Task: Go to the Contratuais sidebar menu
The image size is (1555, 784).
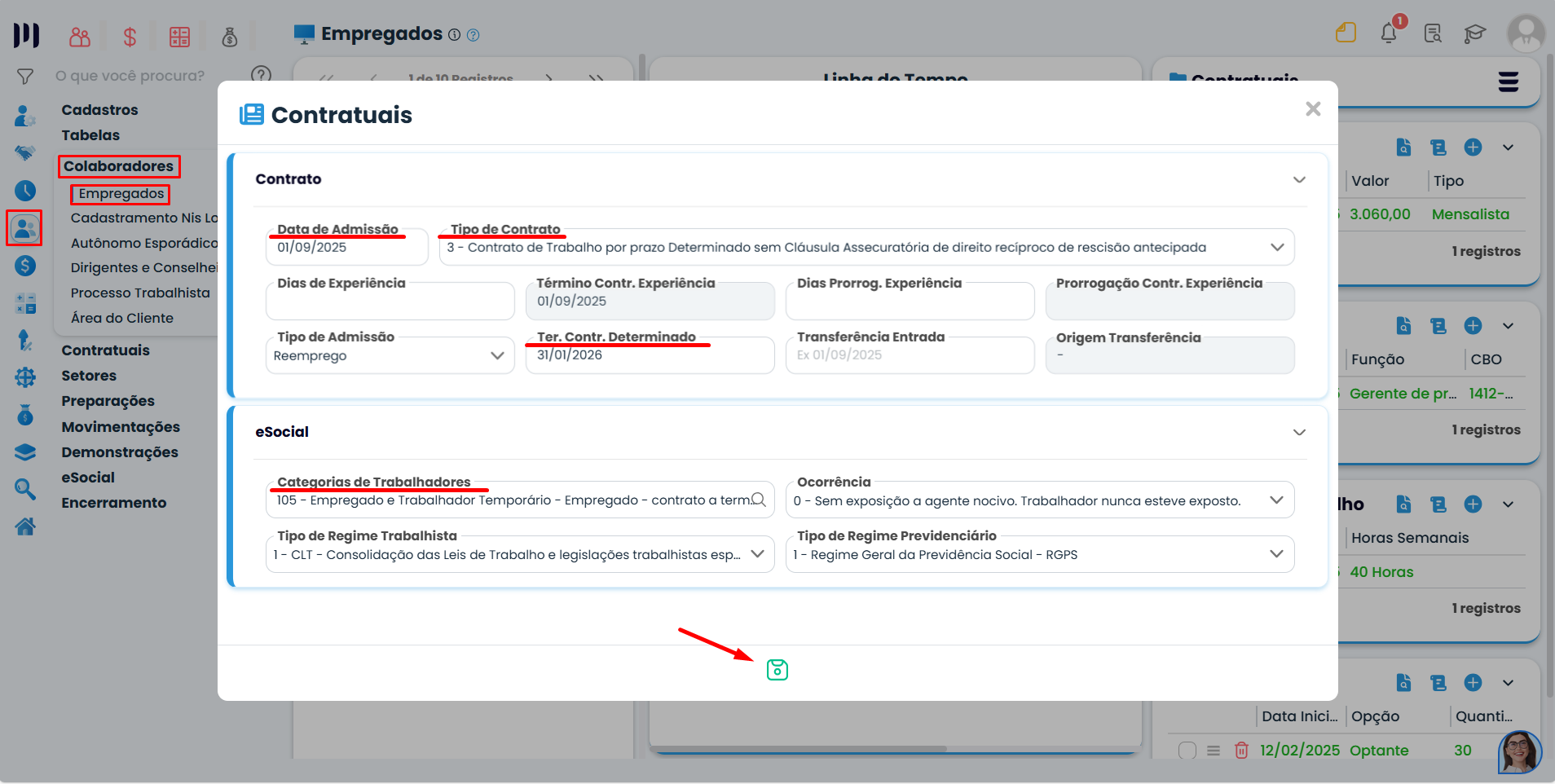Action: (105, 350)
